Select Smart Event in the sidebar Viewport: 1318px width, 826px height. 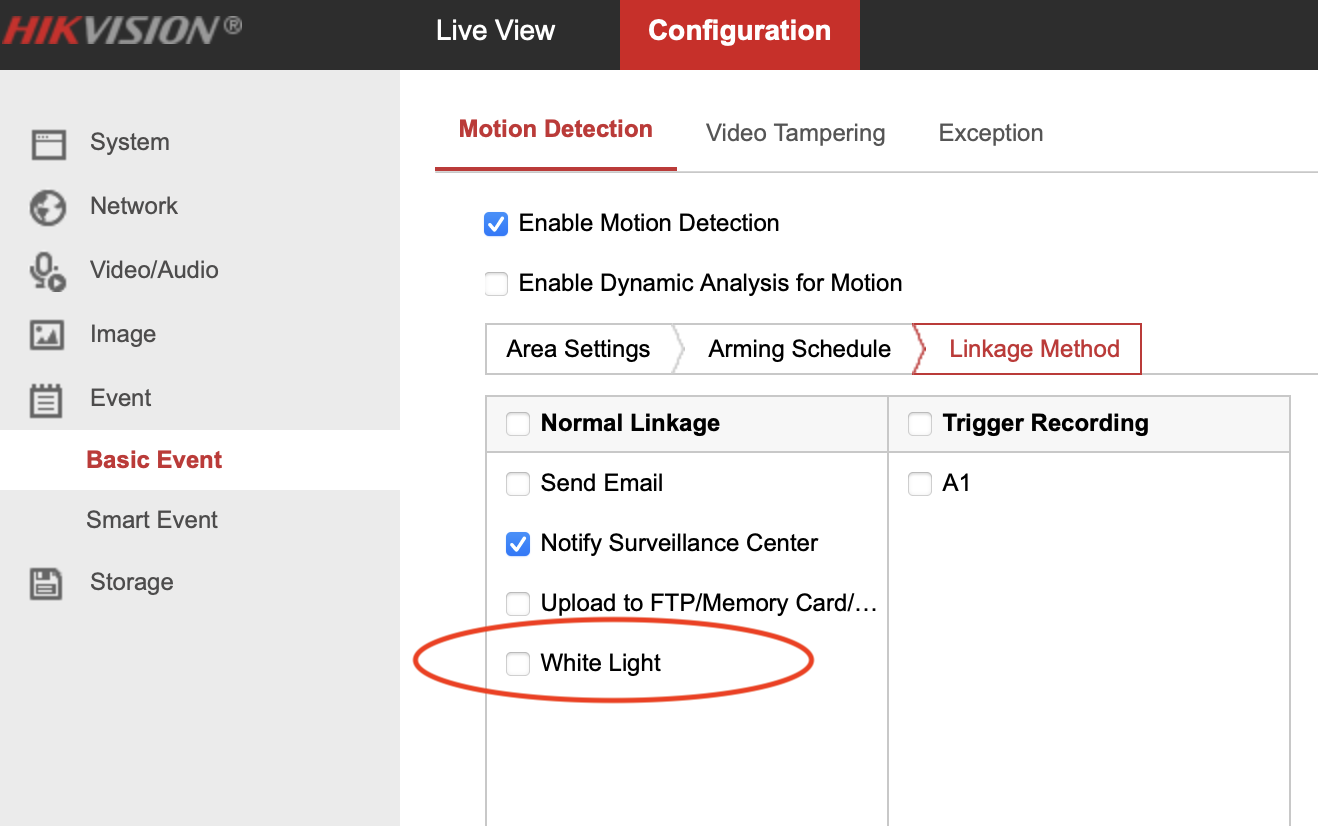pos(152,520)
